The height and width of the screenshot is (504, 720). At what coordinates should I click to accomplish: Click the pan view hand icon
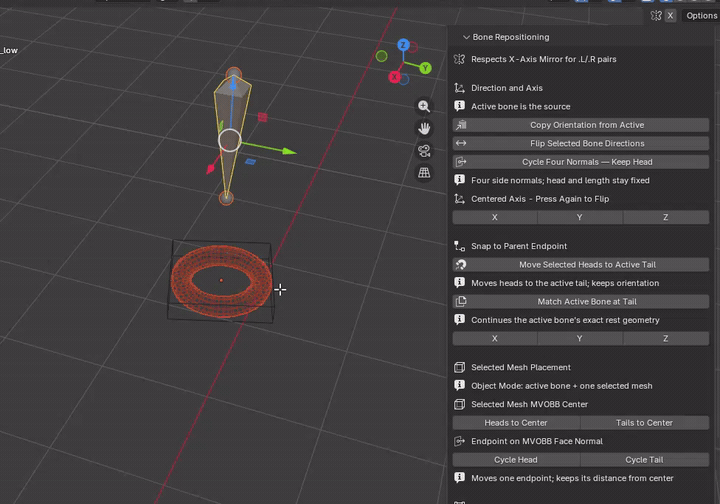click(x=424, y=129)
